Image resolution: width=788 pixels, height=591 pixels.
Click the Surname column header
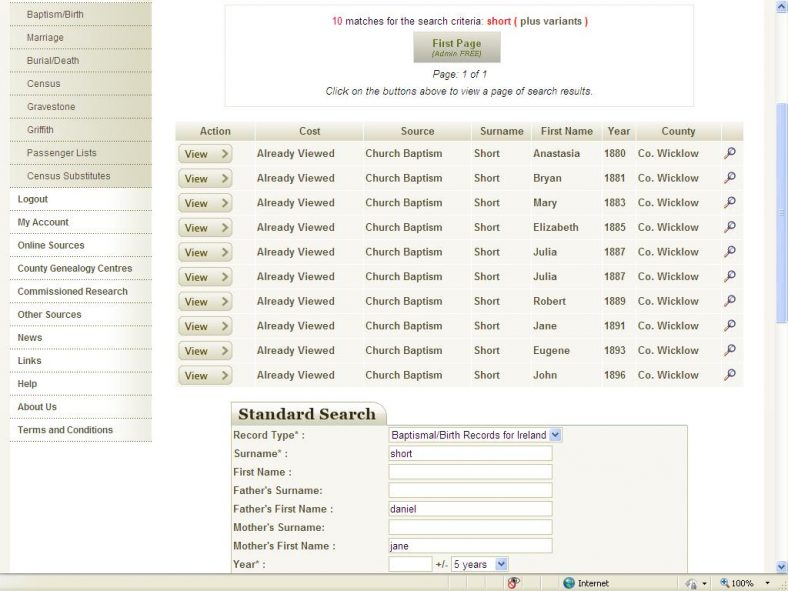point(502,131)
